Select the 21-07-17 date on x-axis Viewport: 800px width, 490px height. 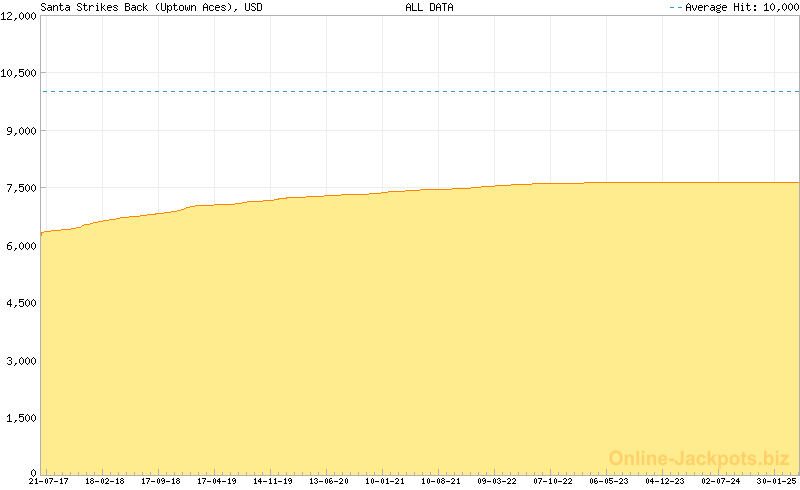click(x=49, y=481)
